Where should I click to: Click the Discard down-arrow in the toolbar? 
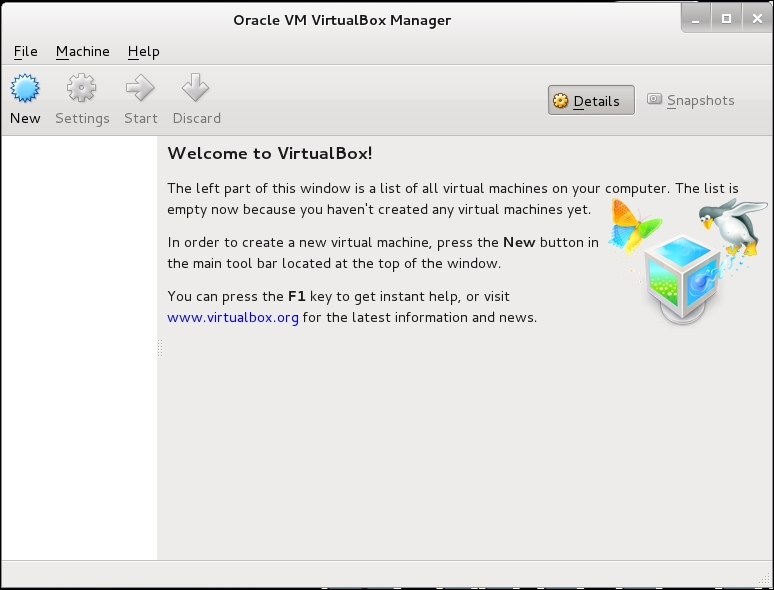pyautogui.click(x=196, y=99)
